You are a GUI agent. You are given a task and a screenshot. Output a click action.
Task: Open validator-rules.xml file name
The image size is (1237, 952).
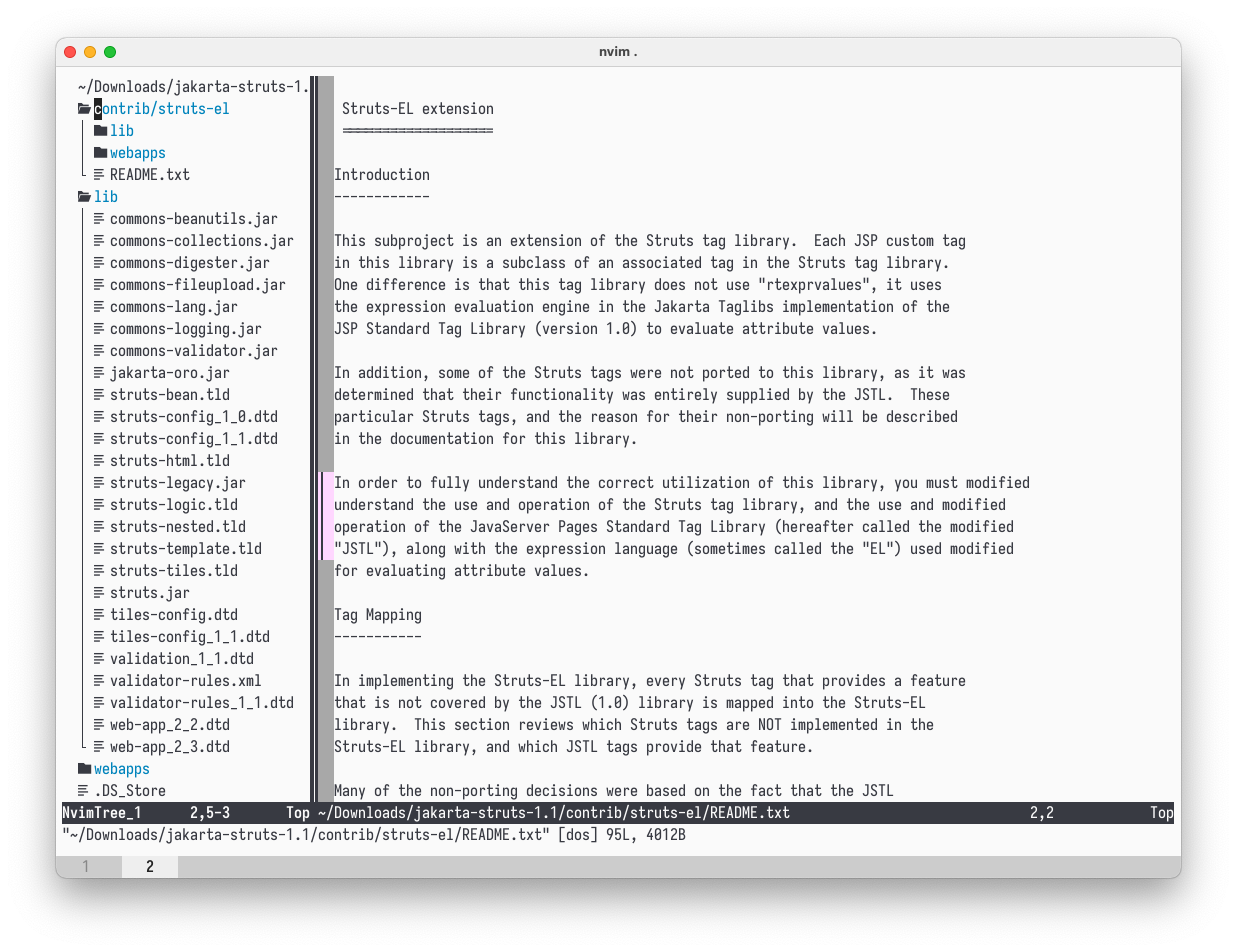(x=186, y=681)
